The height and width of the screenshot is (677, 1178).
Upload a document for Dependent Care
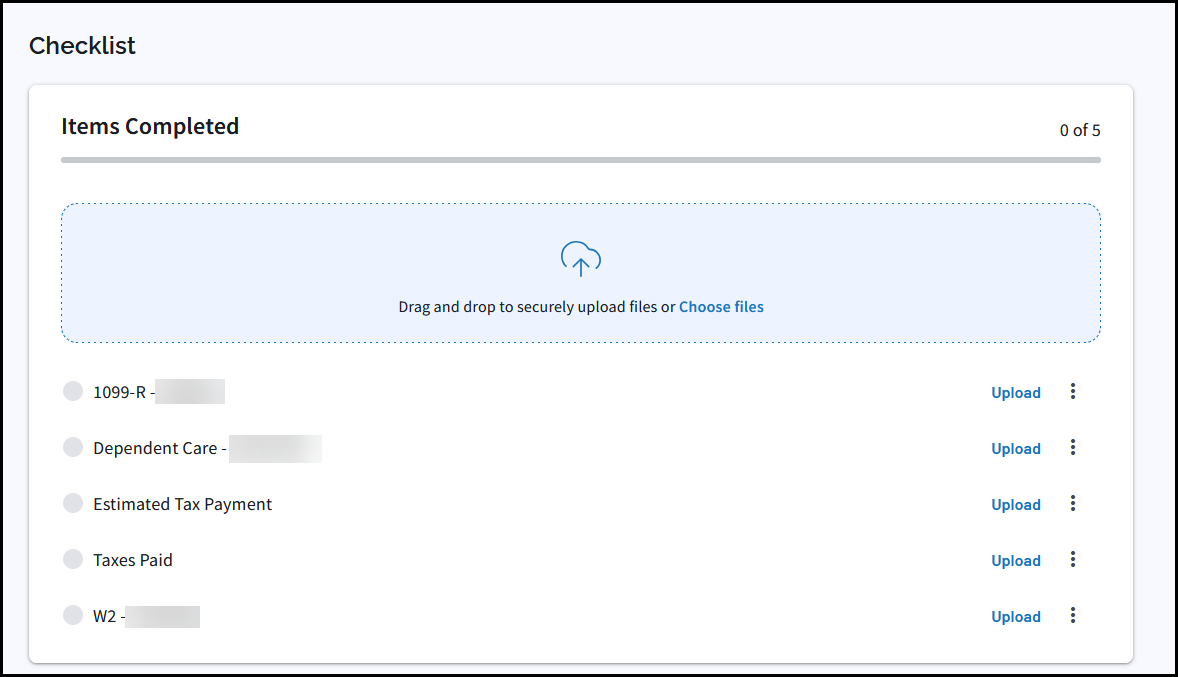coord(1015,449)
